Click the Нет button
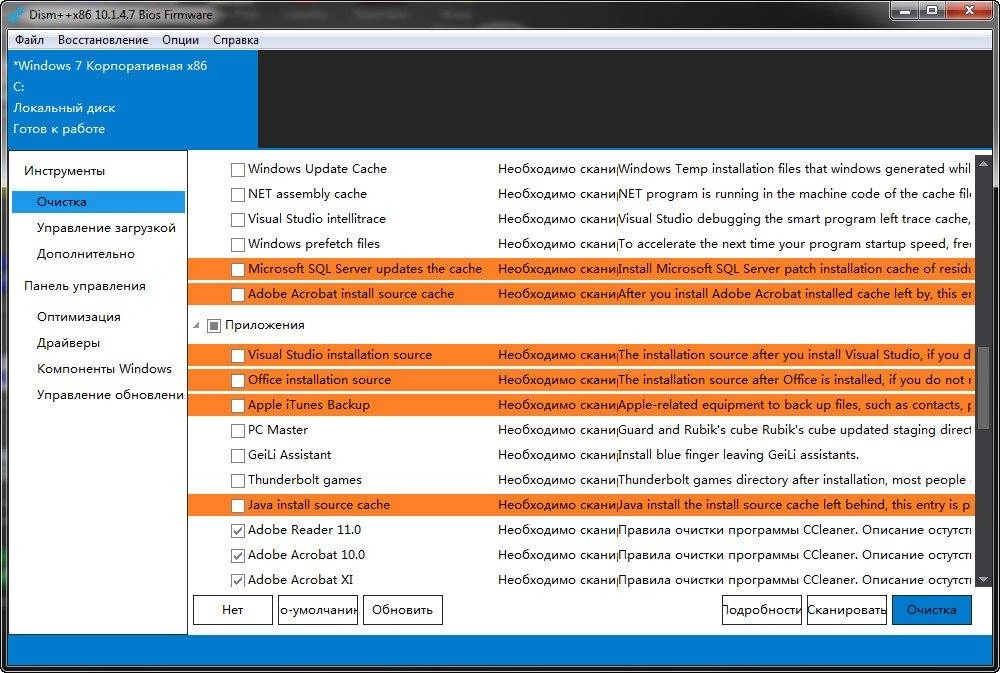This screenshot has width=1000, height=673. click(x=233, y=610)
